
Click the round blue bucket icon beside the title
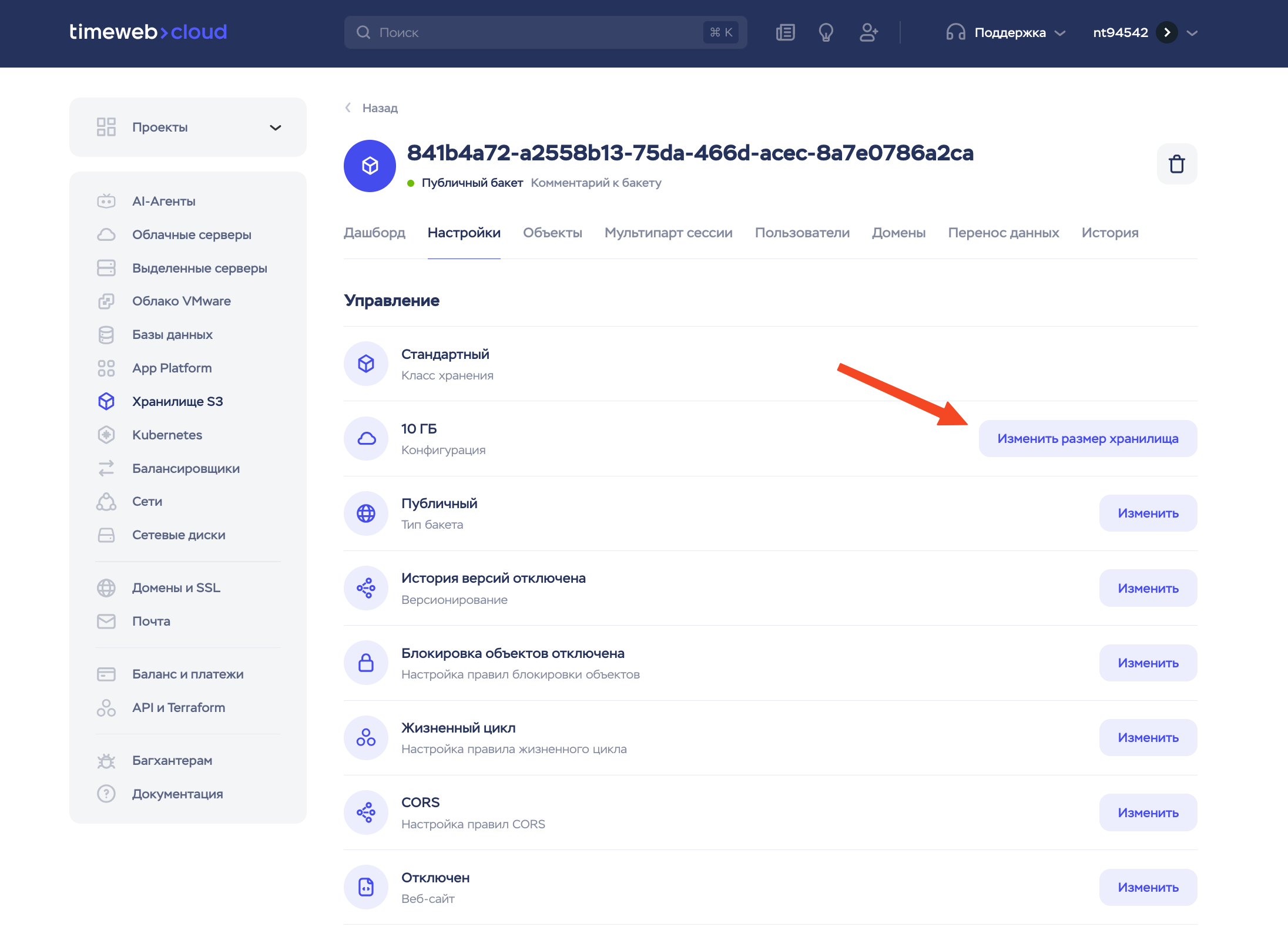370,166
